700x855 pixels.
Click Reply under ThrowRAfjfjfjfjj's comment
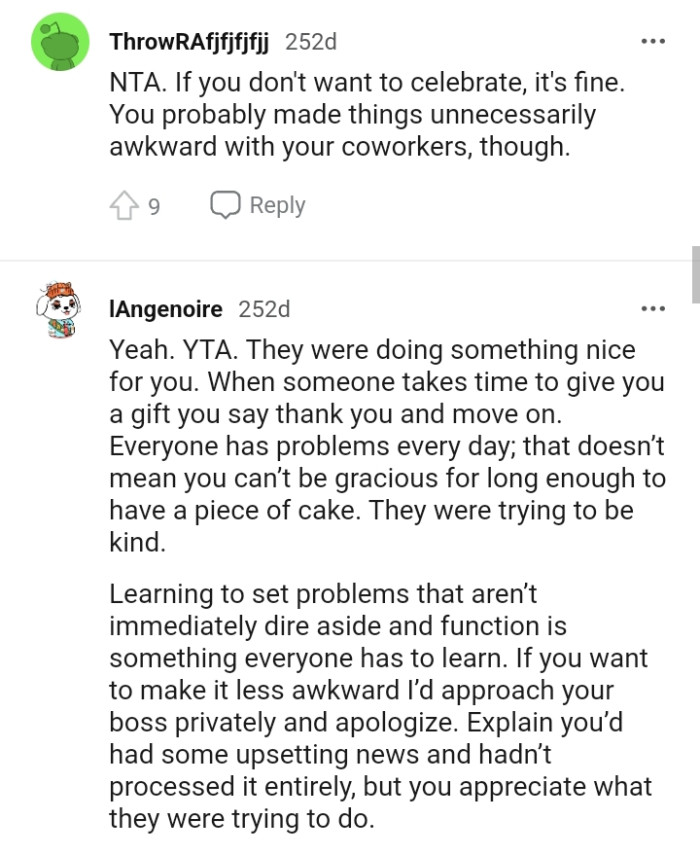[x=277, y=204]
